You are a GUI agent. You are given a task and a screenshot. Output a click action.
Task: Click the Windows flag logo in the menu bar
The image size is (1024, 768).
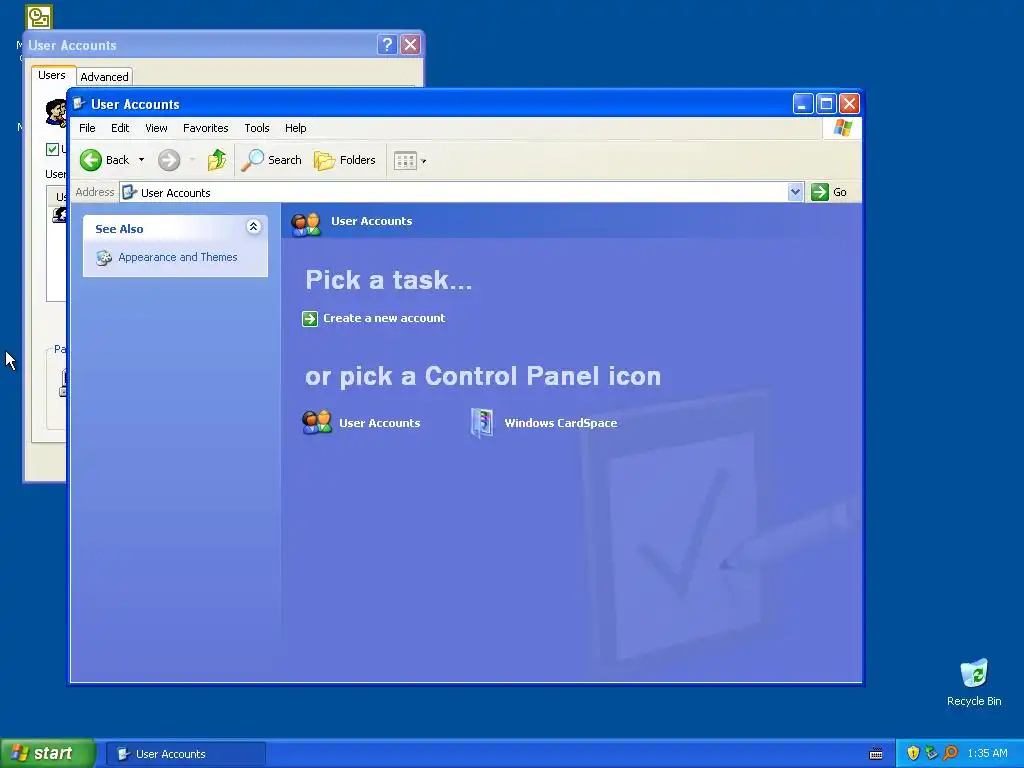[x=842, y=127]
